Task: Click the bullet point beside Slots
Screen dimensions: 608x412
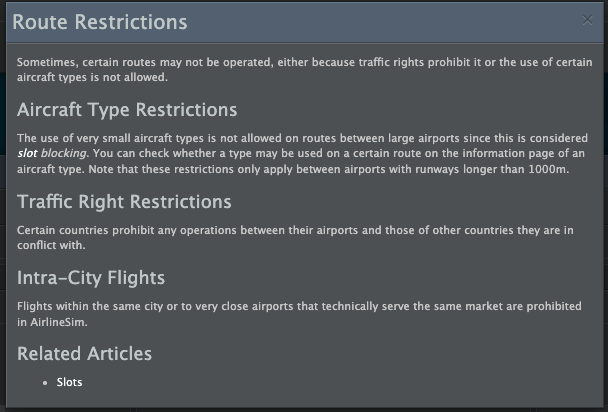Action: point(46,382)
